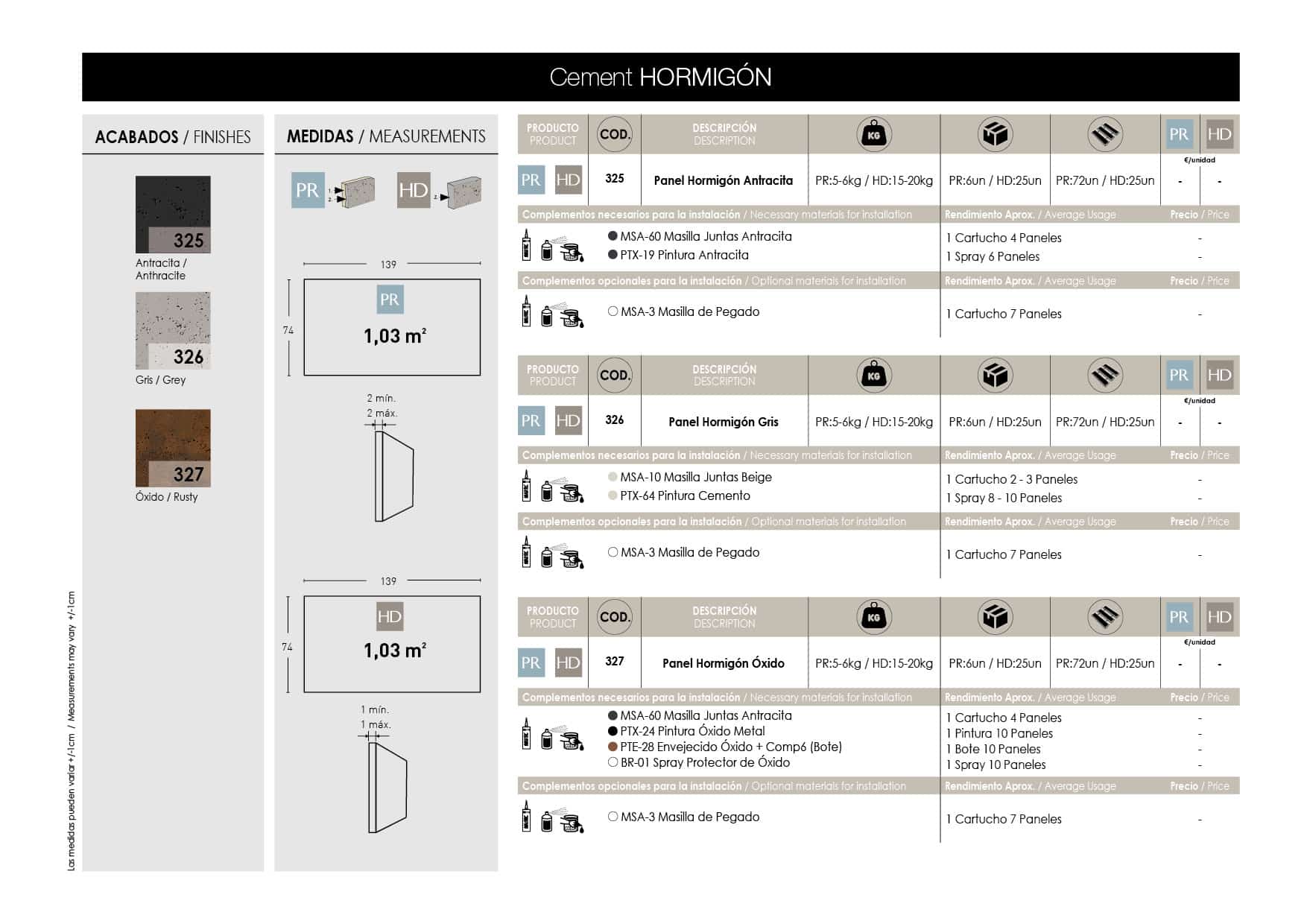Click MSA-10 Masilla Juntas Beige
The height and width of the screenshot is (924, 1307).
pos(696,477)
